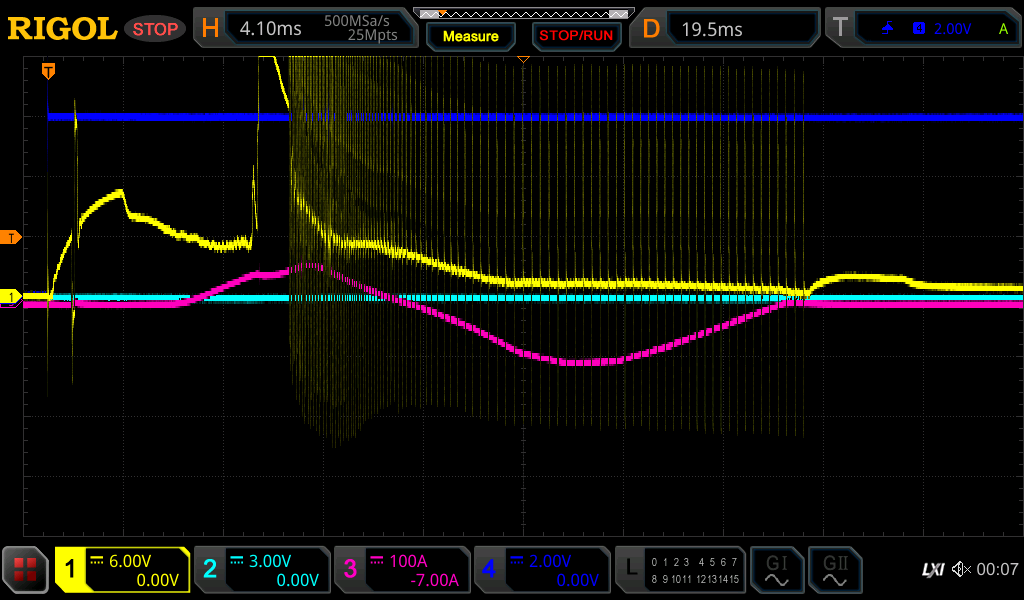The width and height of the screenshot is (1024, 600).
Task: Select the GII function generator icon
Action: point(834,570)
